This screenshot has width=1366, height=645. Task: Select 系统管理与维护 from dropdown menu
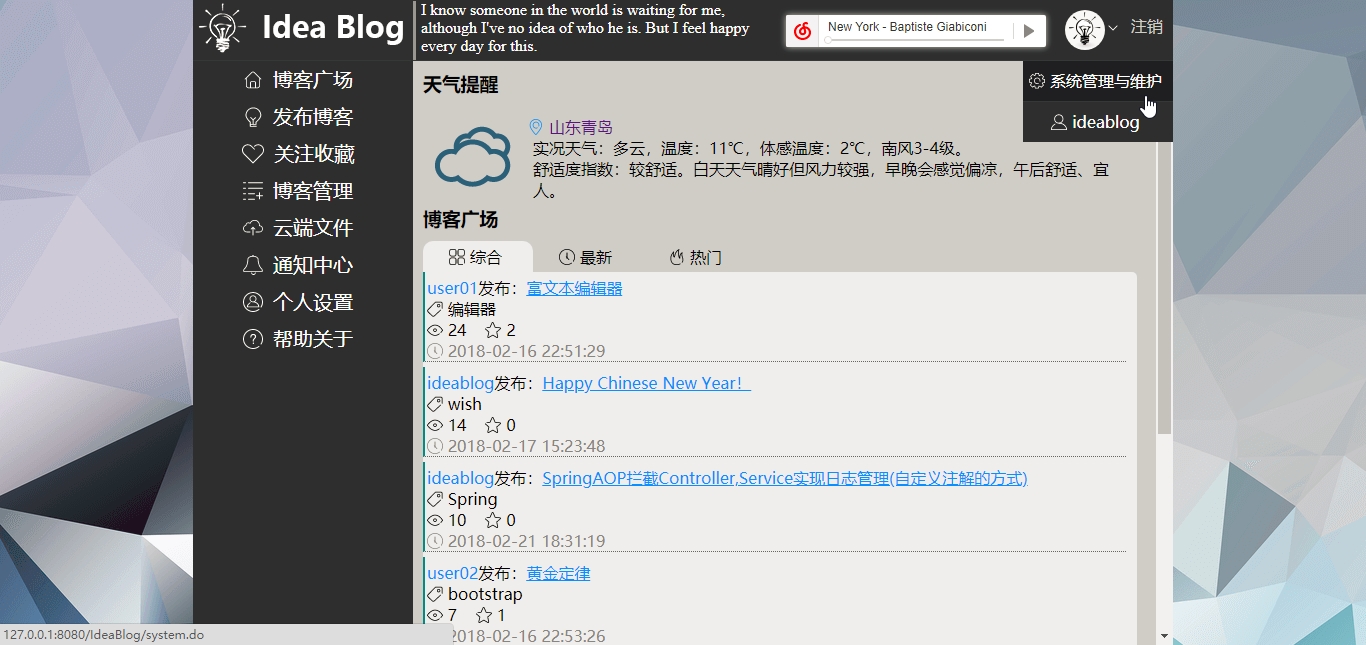point(1098,81)
